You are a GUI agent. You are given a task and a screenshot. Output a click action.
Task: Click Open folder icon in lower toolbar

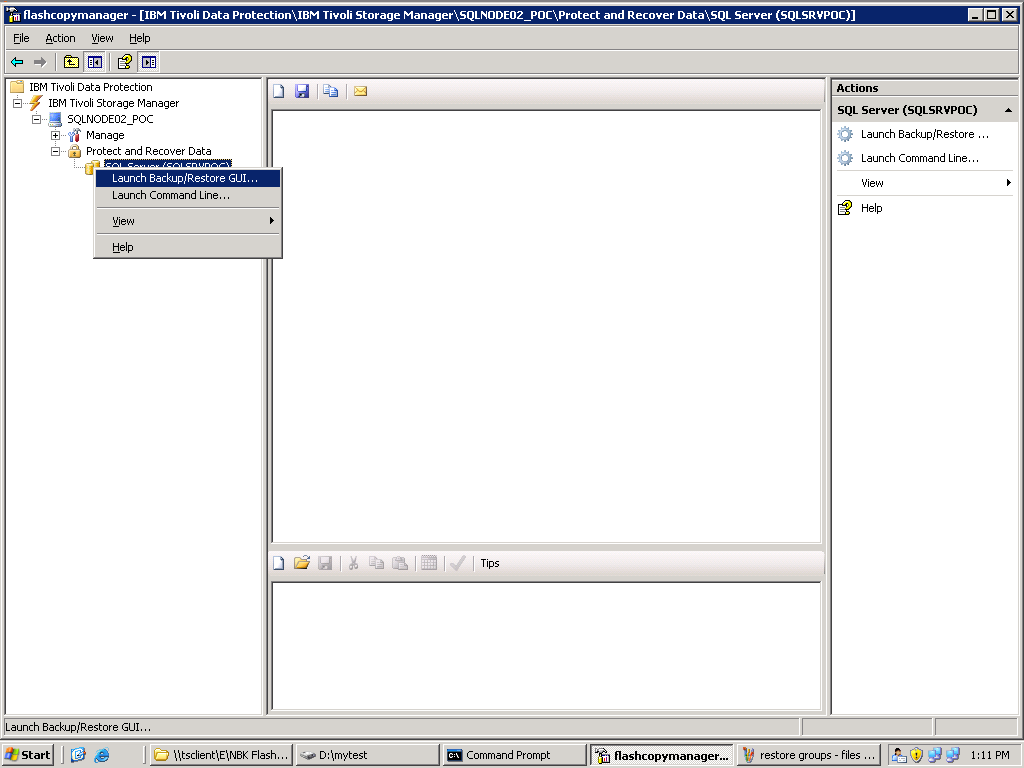point(302,563)
